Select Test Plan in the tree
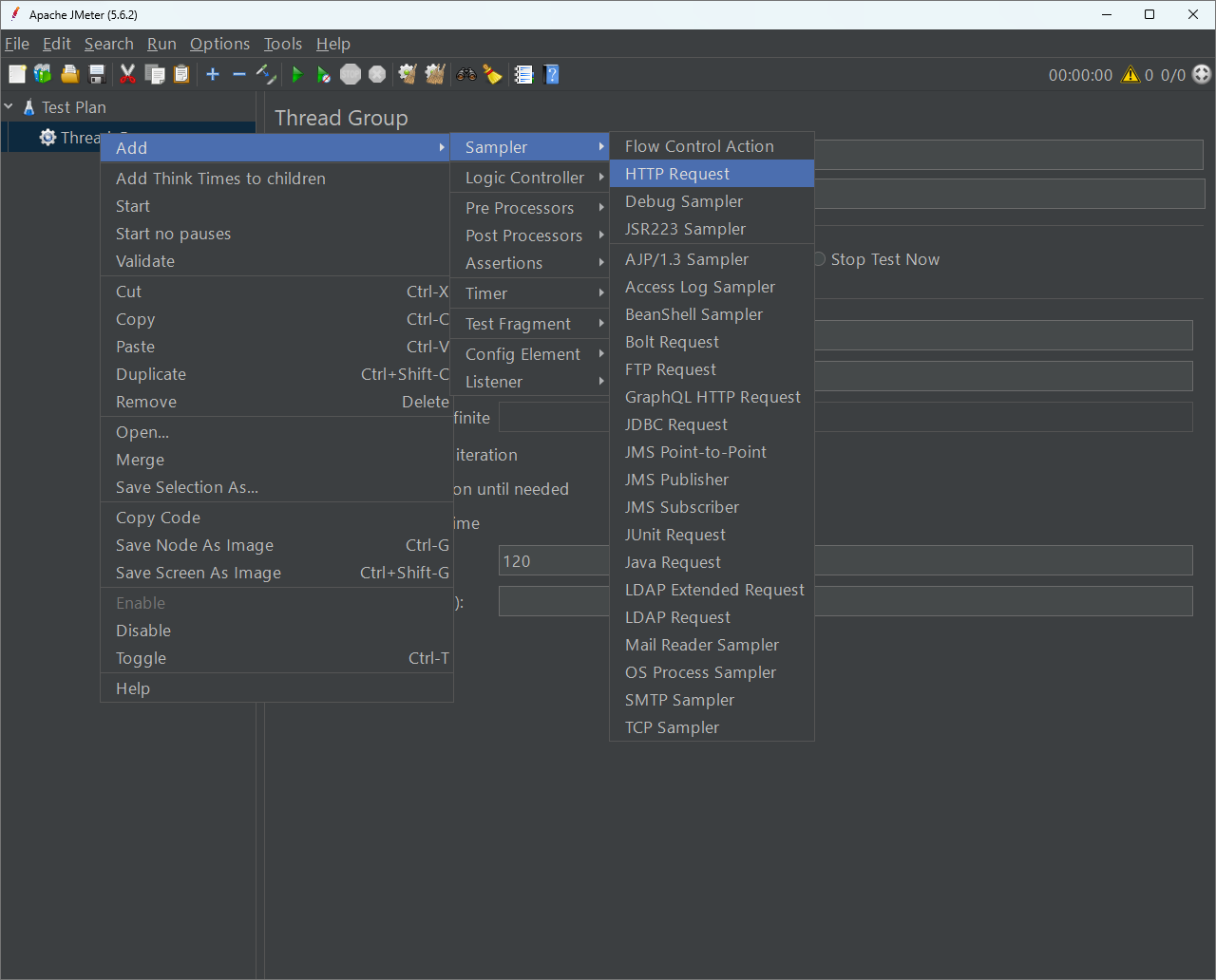Screen dimensions: 1216x980 pos(74,107)
